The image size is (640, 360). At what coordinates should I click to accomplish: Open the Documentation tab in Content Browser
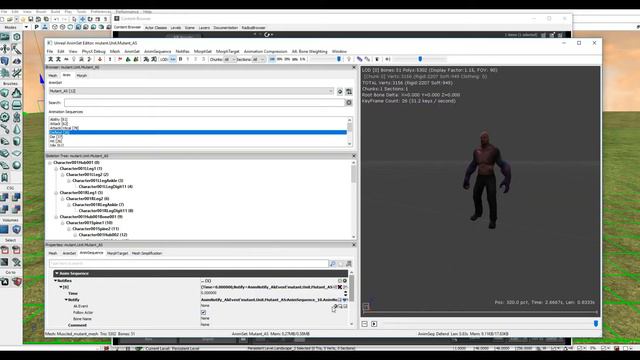pyautogui.click(x=225, y=28)
